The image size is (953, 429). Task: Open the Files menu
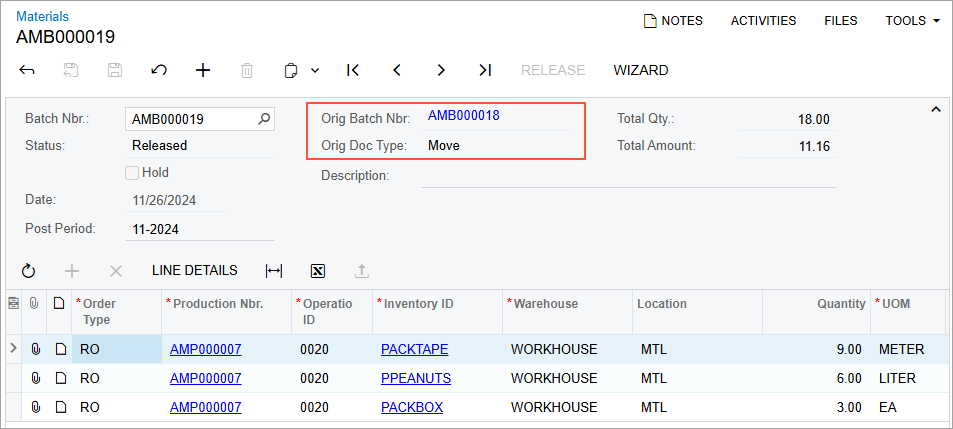(x=840, y=20)
